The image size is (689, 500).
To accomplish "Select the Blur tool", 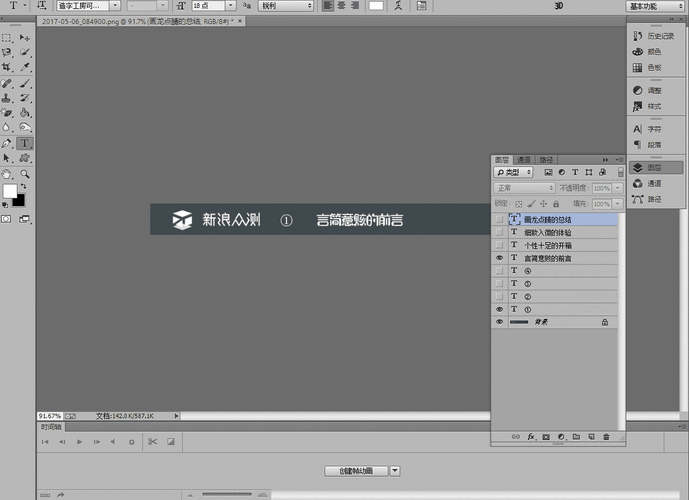I will (7, 128).
